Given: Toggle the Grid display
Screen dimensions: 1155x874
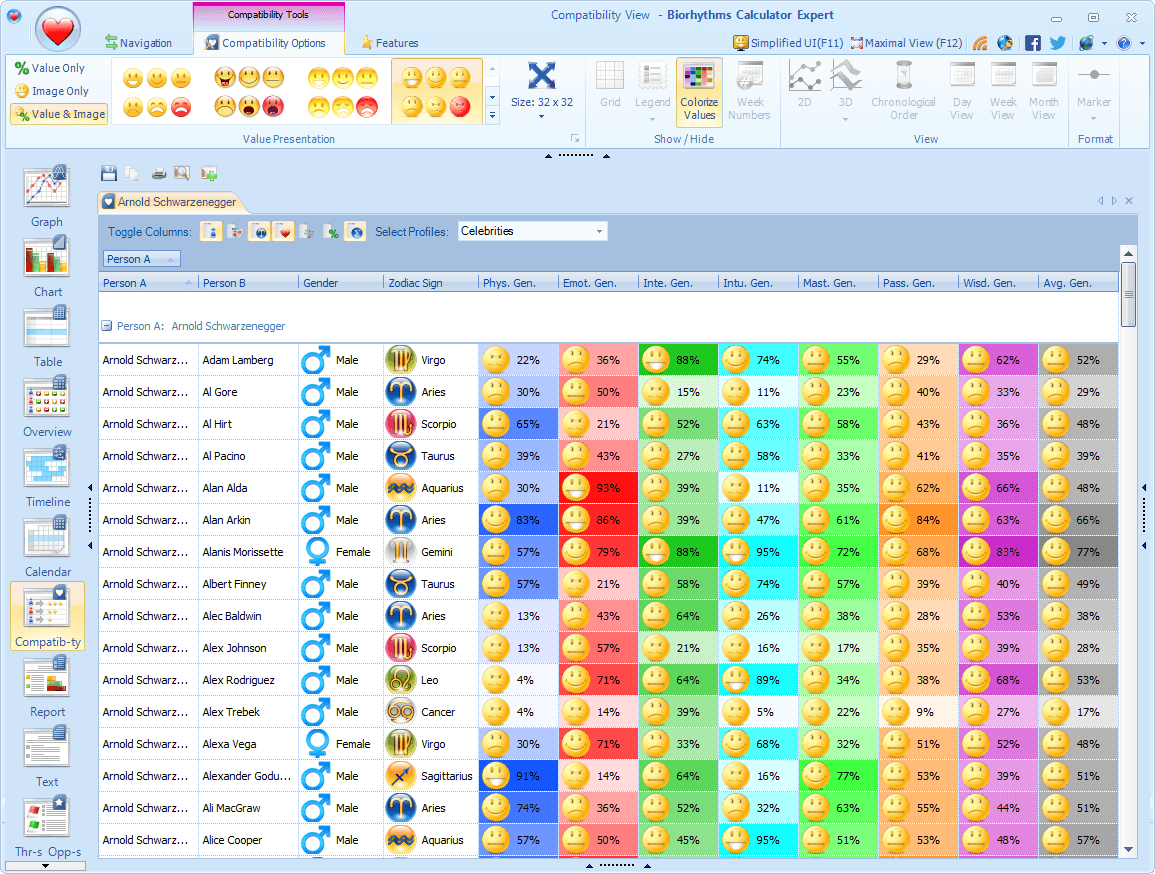Looking at the screenshot, I should tap(610, 85).
